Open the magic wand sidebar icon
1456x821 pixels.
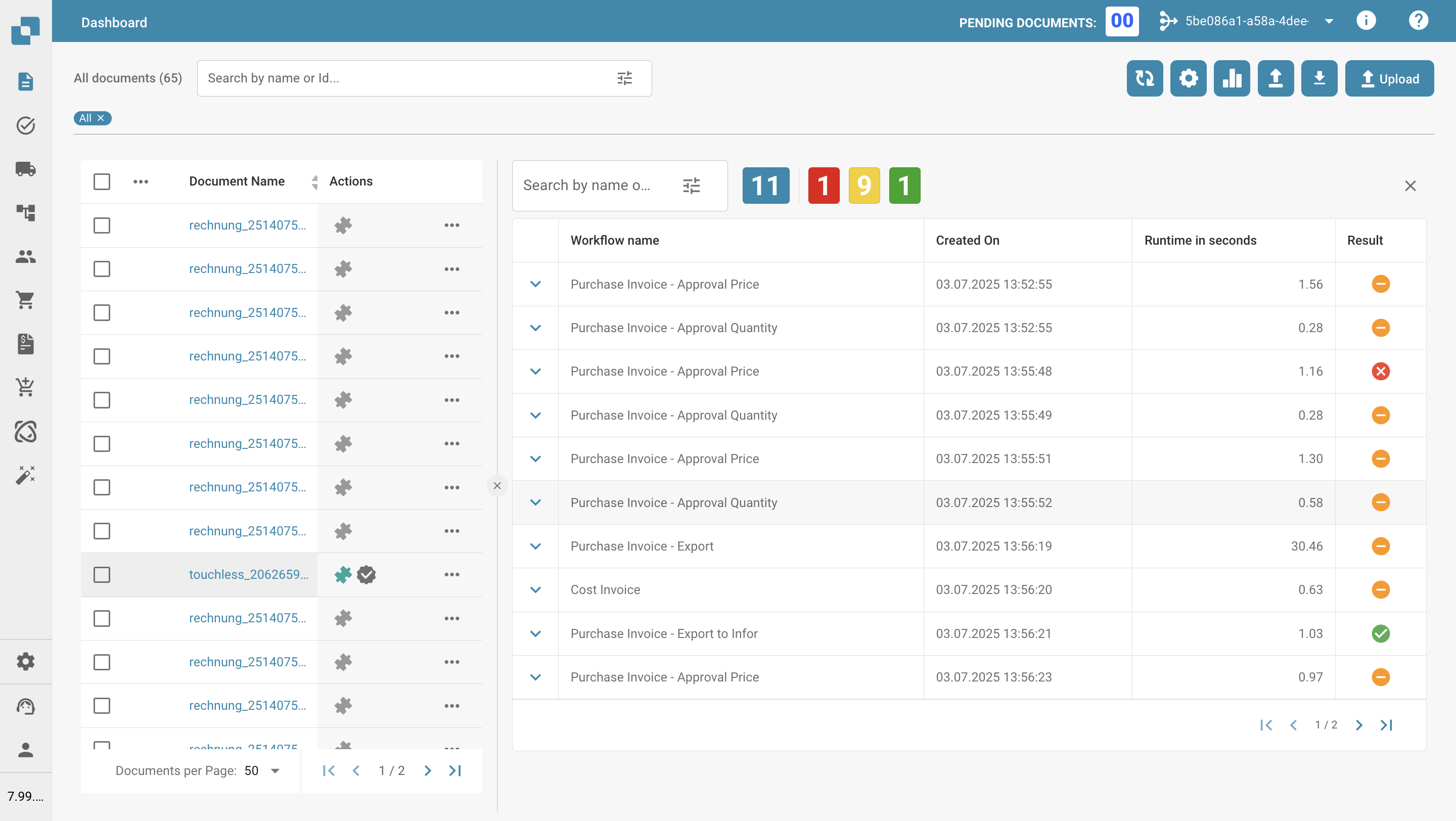pyautogui.click(x=25, y=475)
